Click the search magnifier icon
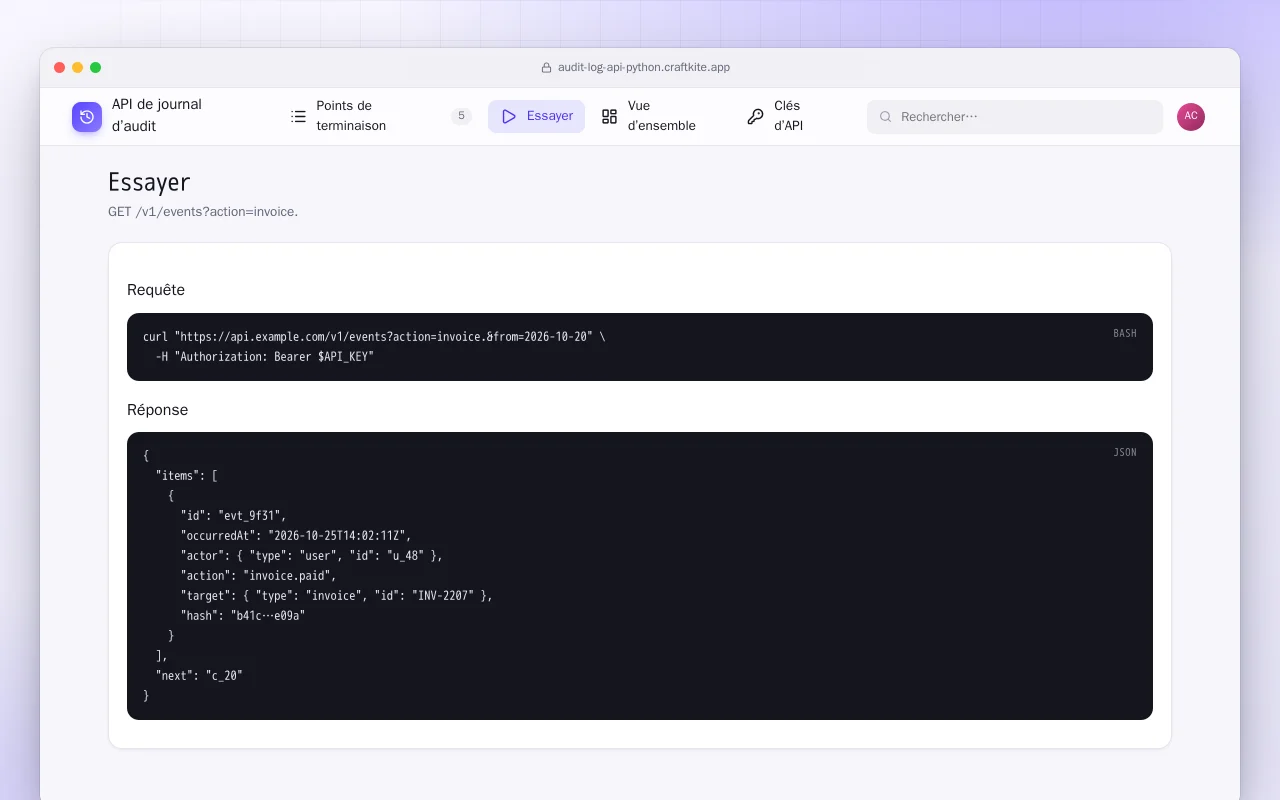1280x800 pixels. 885,117
